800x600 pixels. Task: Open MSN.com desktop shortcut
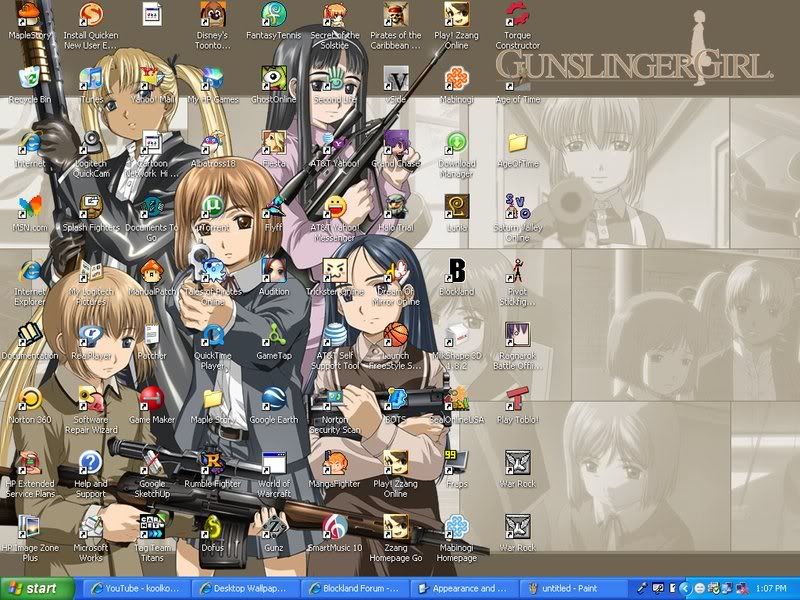30,207
